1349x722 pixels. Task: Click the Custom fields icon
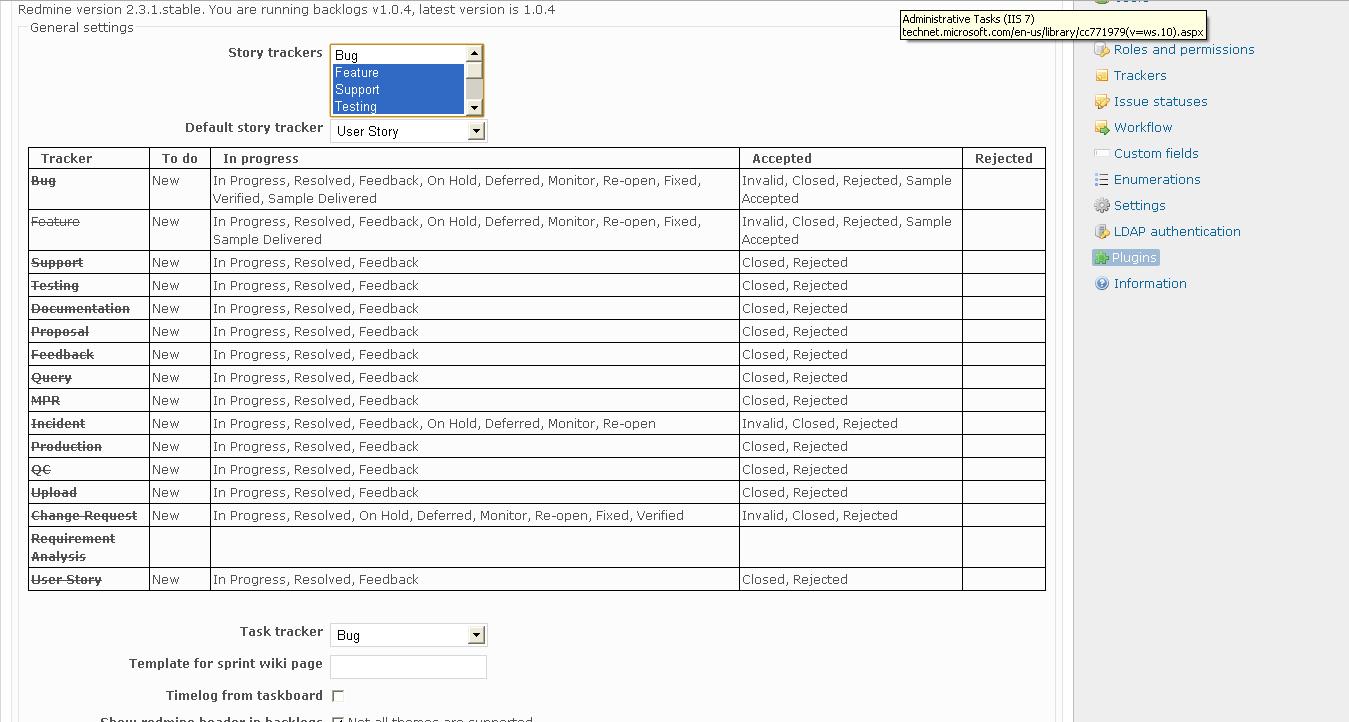click(1101, 154)
